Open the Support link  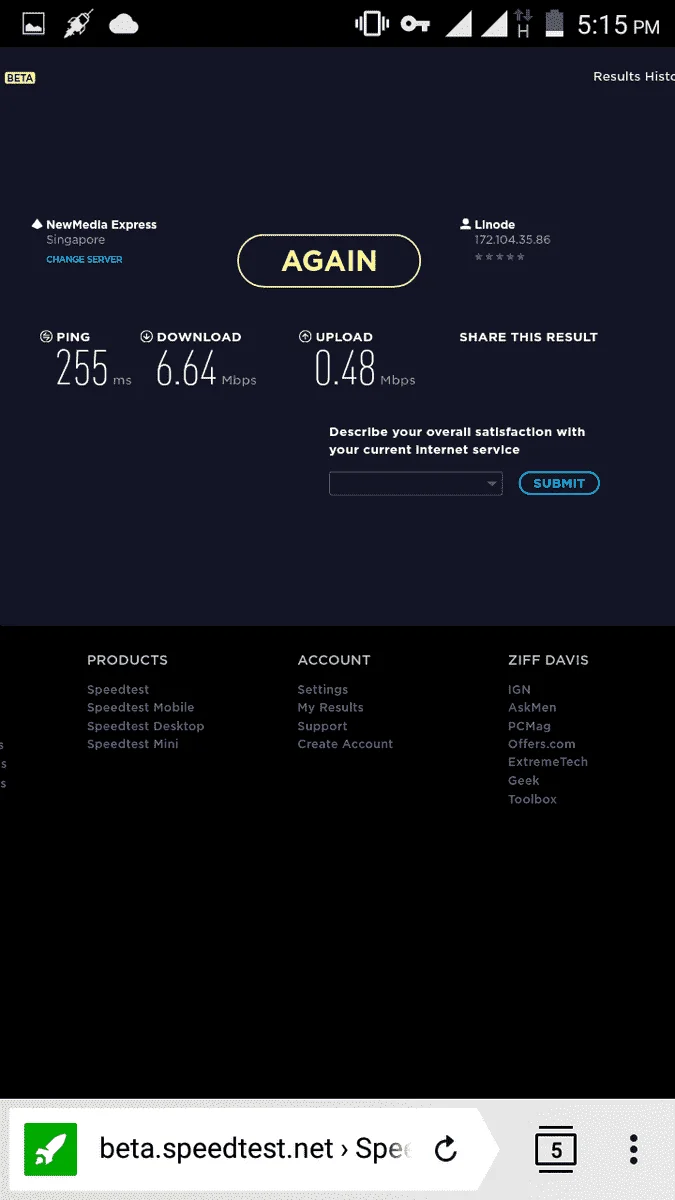click(x=322, y=726)
